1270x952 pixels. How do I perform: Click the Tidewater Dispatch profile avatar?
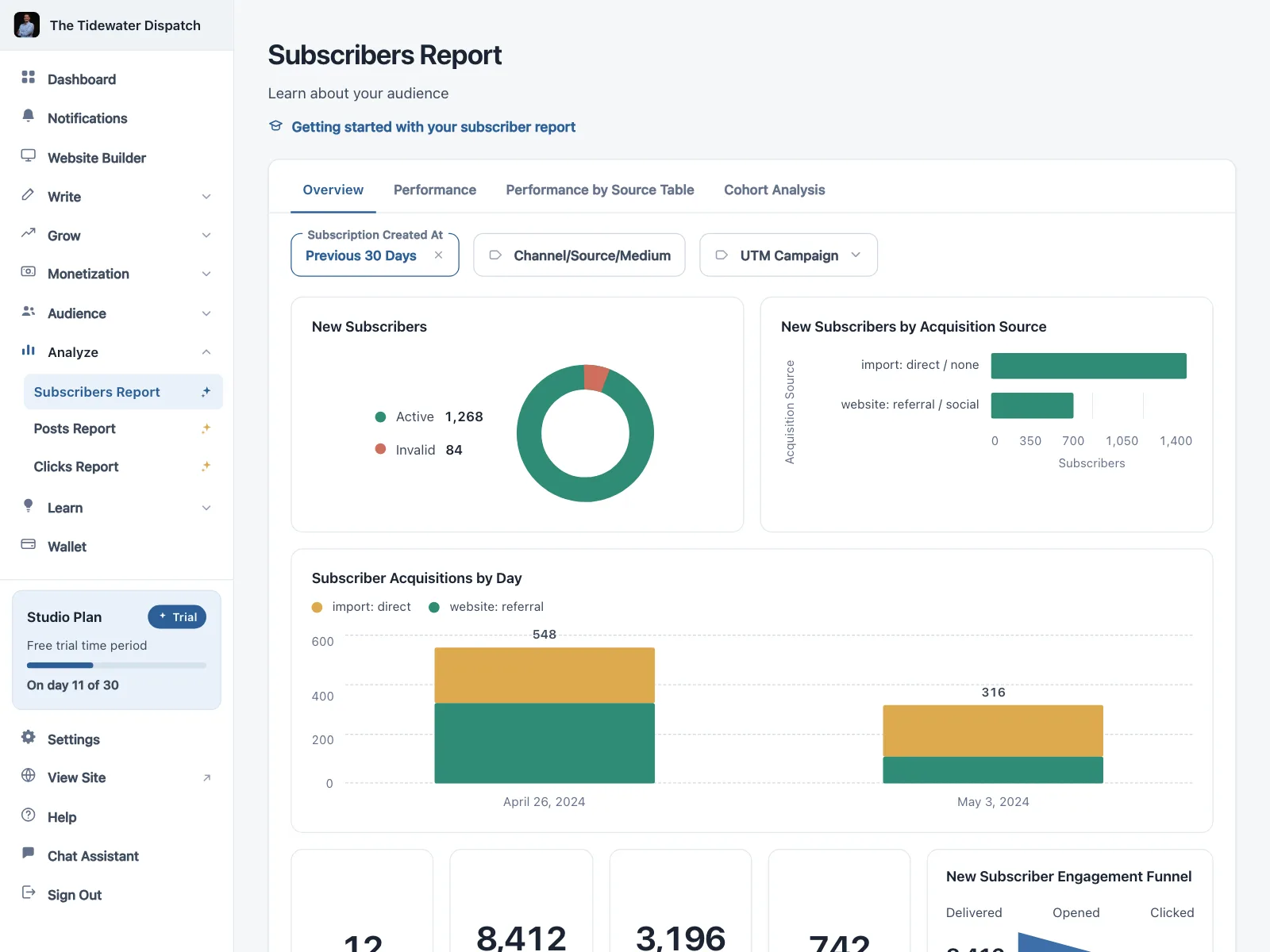[x=27, y=25]
